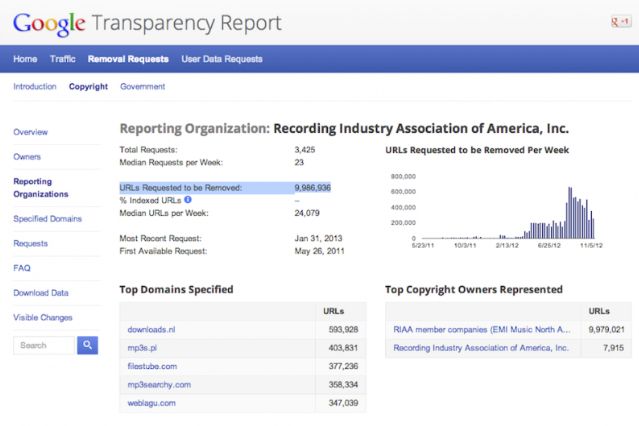Click Download Data in the sidebar
Viewport: 639px width, 426px height.
41,293
